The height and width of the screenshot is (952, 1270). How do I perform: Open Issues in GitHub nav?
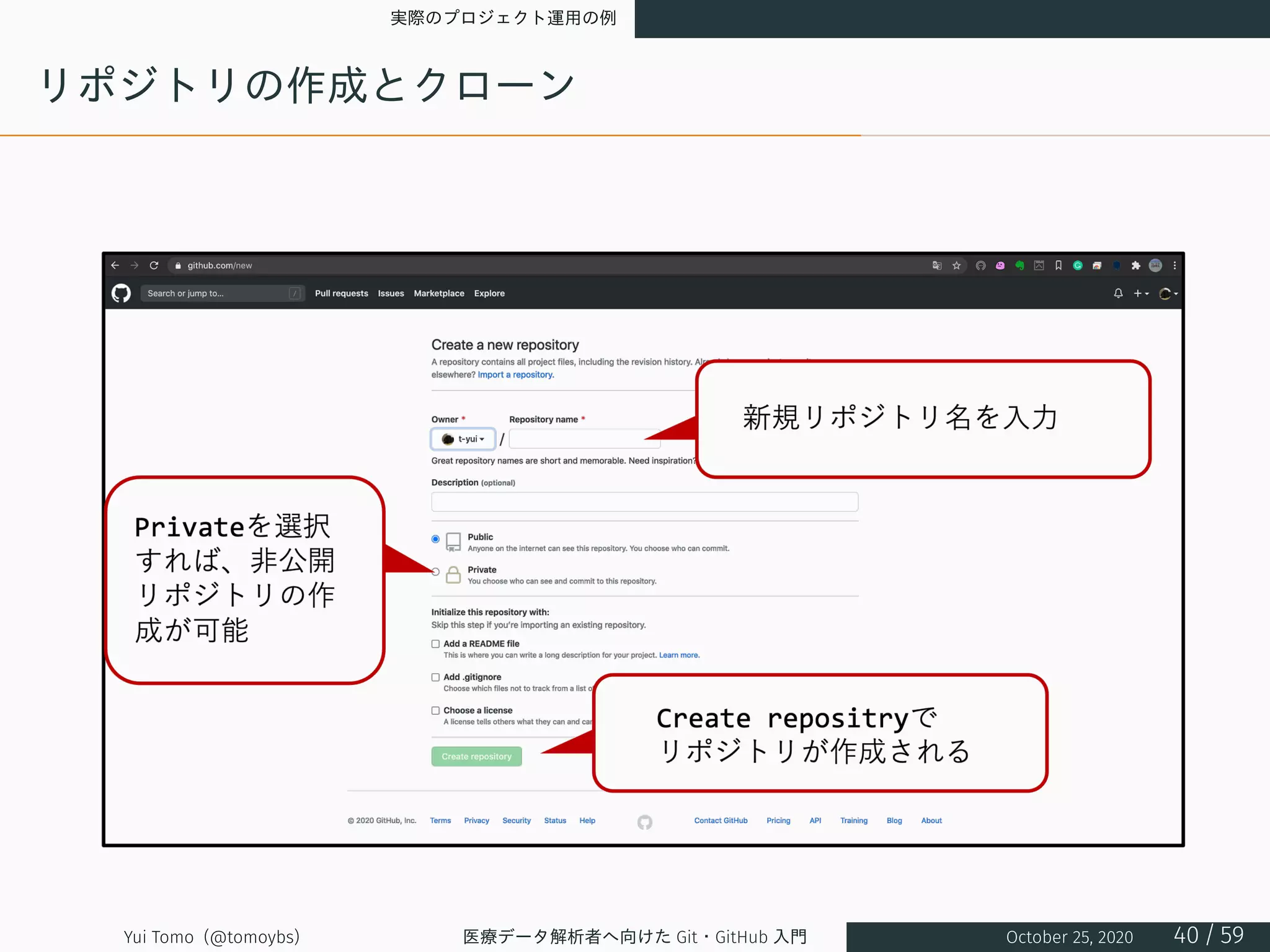tap(391, 293)
